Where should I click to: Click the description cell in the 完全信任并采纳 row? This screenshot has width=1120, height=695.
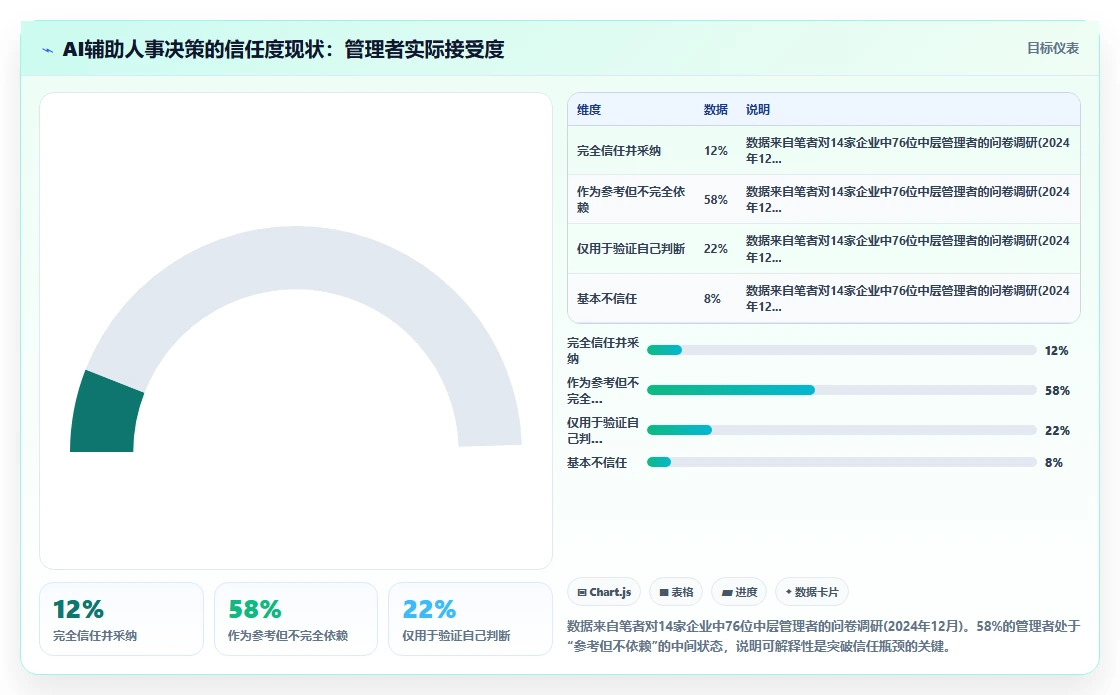pyautogui.click(x=908, y=151)
